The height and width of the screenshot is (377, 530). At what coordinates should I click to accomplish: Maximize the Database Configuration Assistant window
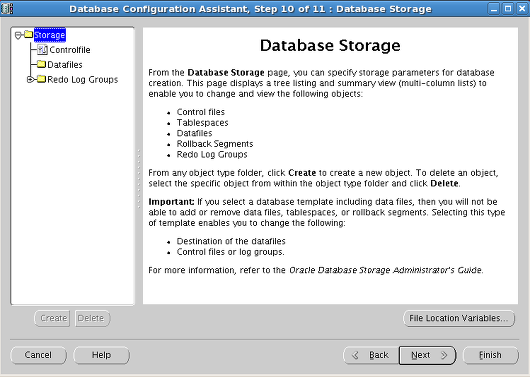pos(508,8)
